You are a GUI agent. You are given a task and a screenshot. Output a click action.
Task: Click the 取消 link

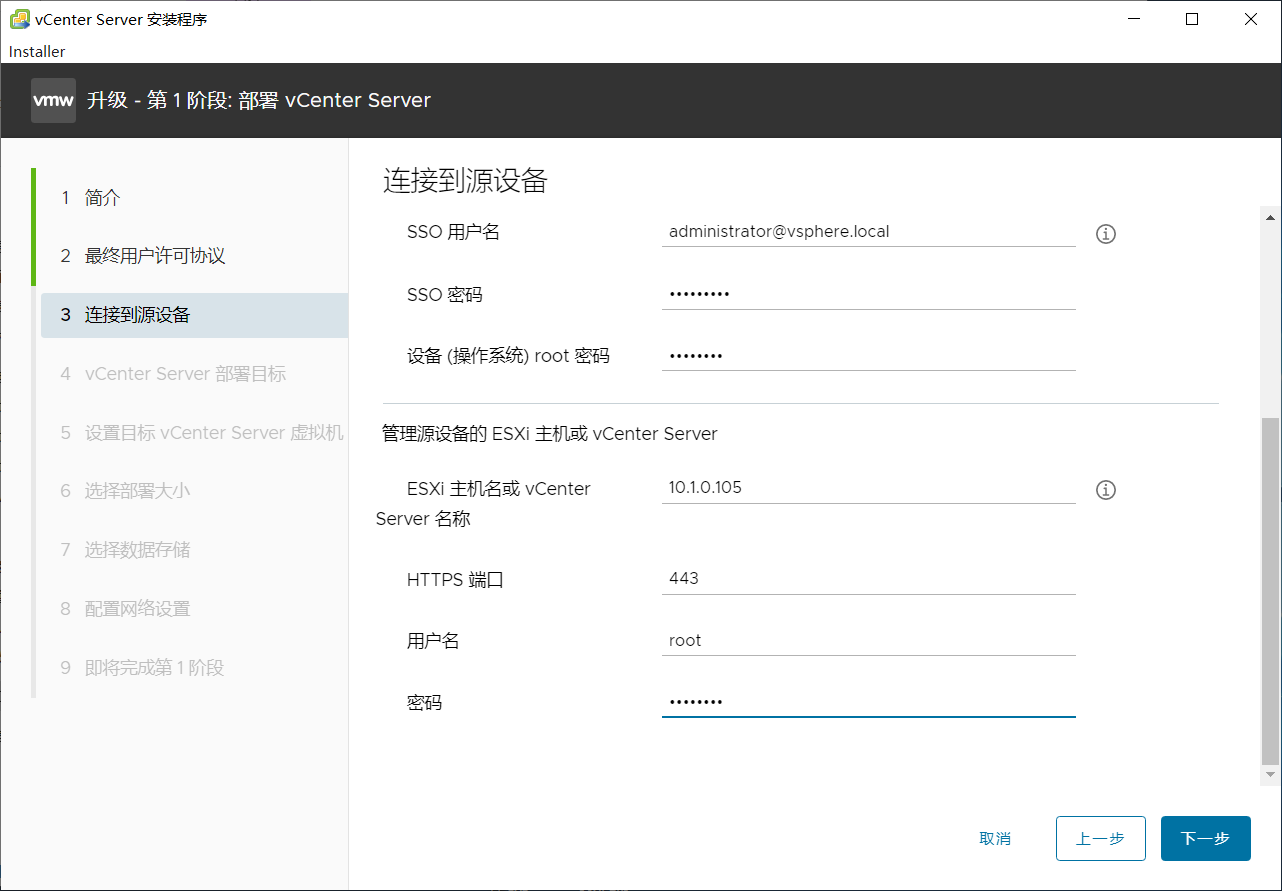click(995, 838)
